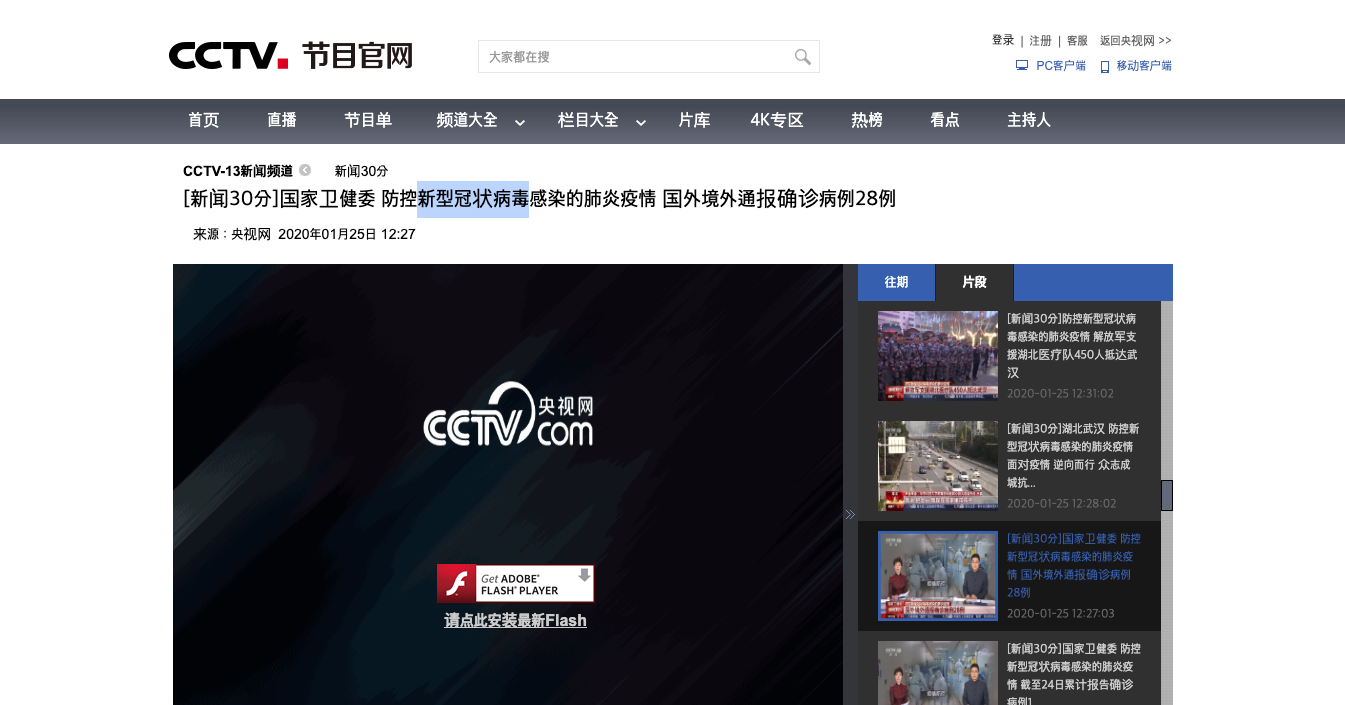This screenshot has width=1345, height=705.
Task: Click 新闻30分 breadcrumb link
Action: [361, 171]
